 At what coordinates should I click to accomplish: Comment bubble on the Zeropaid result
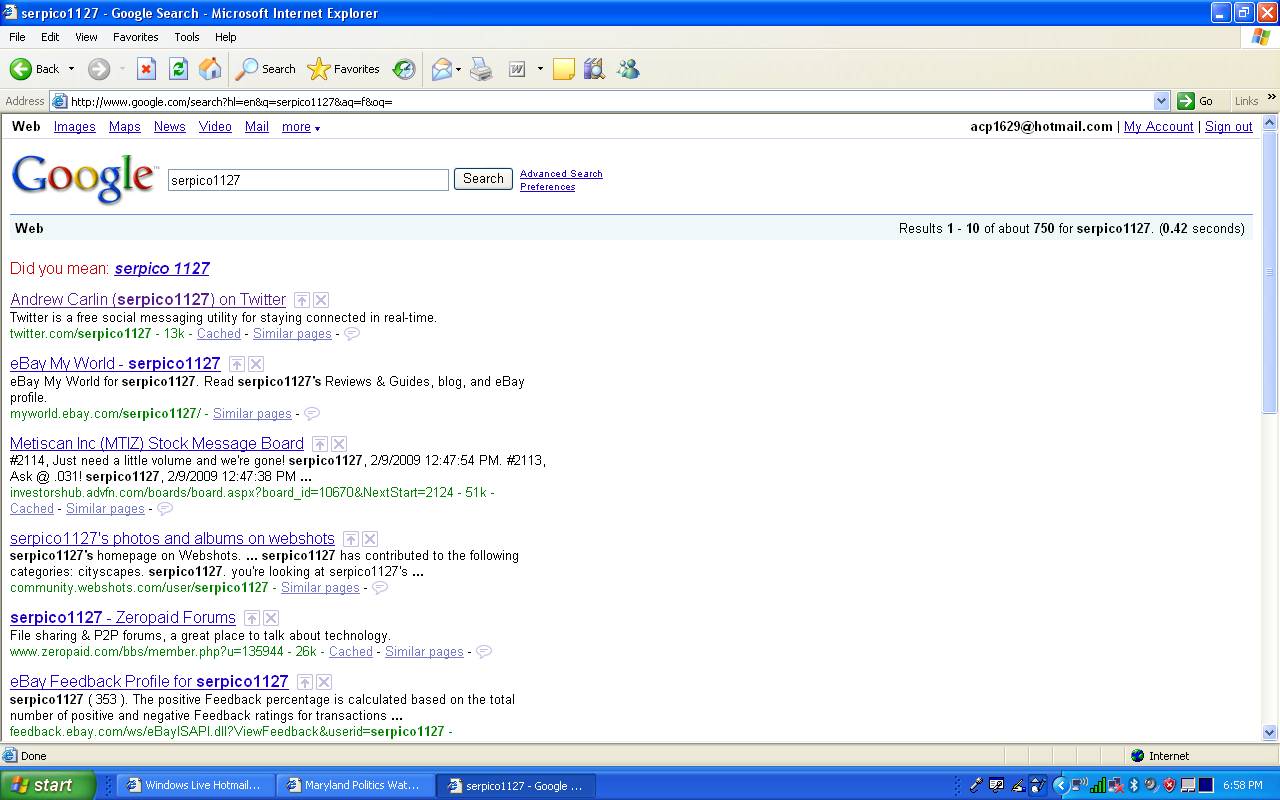pyautogui.click(x=484, y=652)
